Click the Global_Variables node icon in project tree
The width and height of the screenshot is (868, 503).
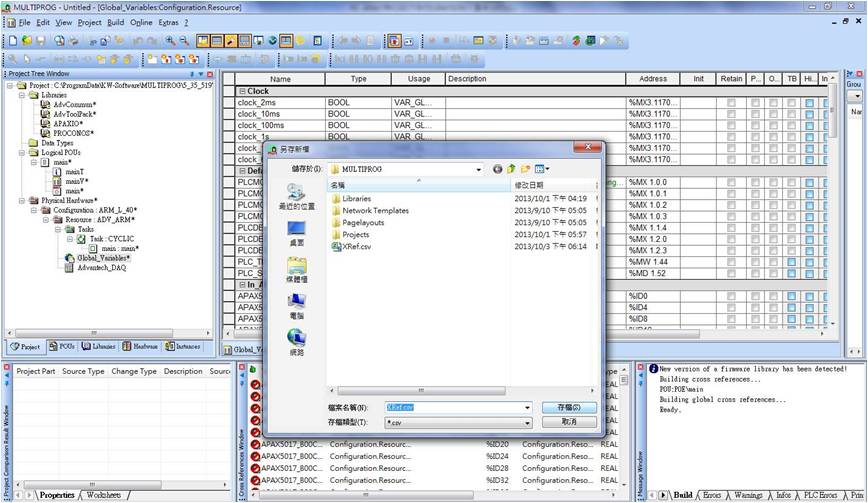click(69, 258)
